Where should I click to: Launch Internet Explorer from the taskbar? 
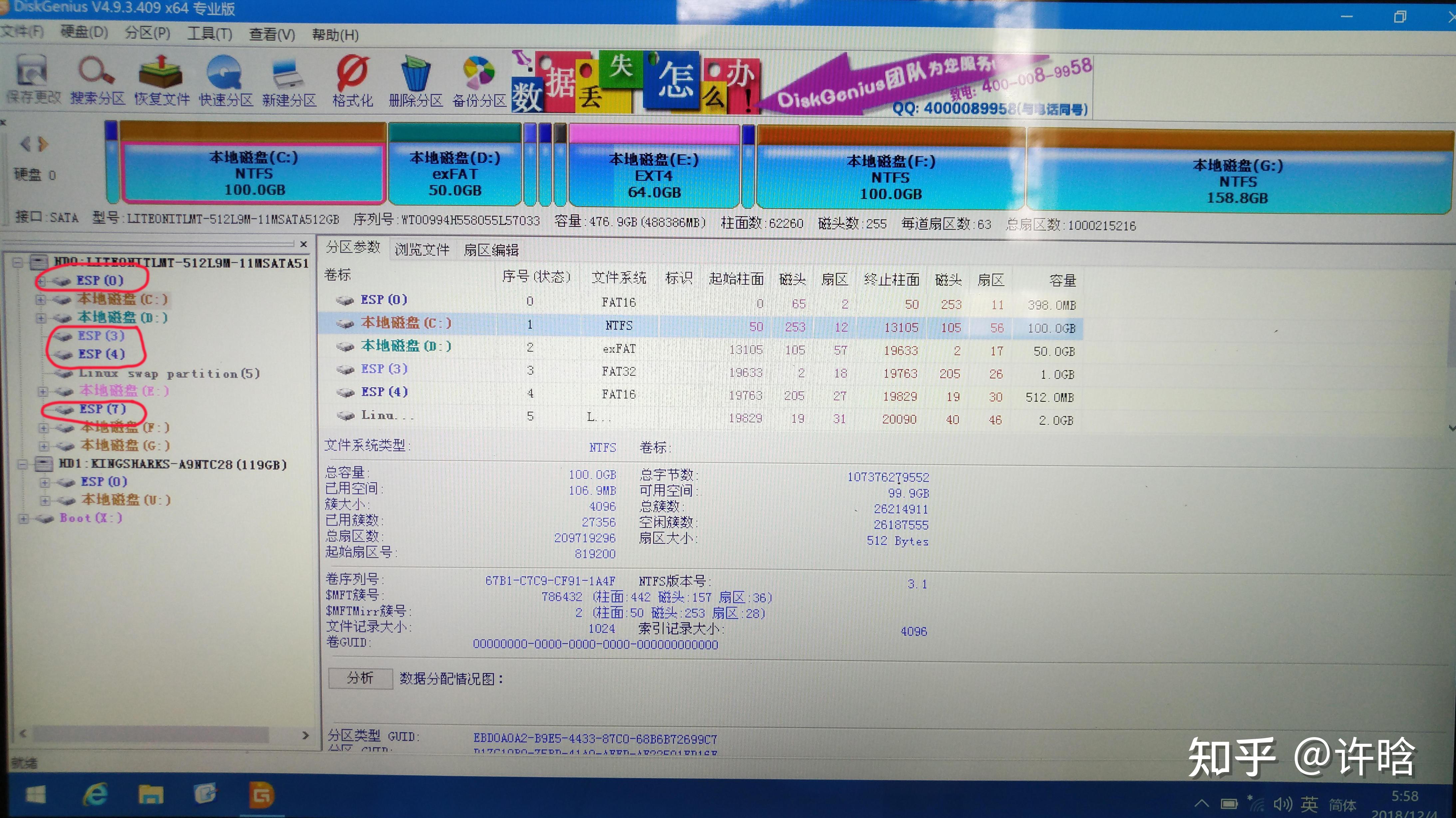96,795
